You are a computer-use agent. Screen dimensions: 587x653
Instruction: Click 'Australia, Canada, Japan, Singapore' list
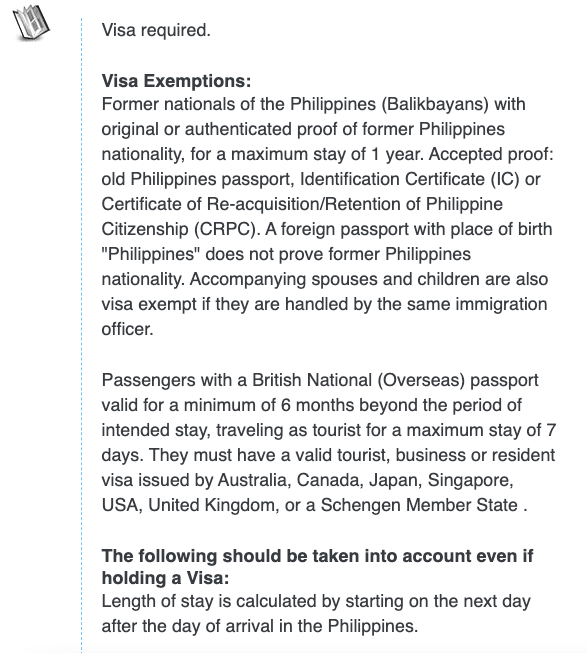(x=365, y=480)
